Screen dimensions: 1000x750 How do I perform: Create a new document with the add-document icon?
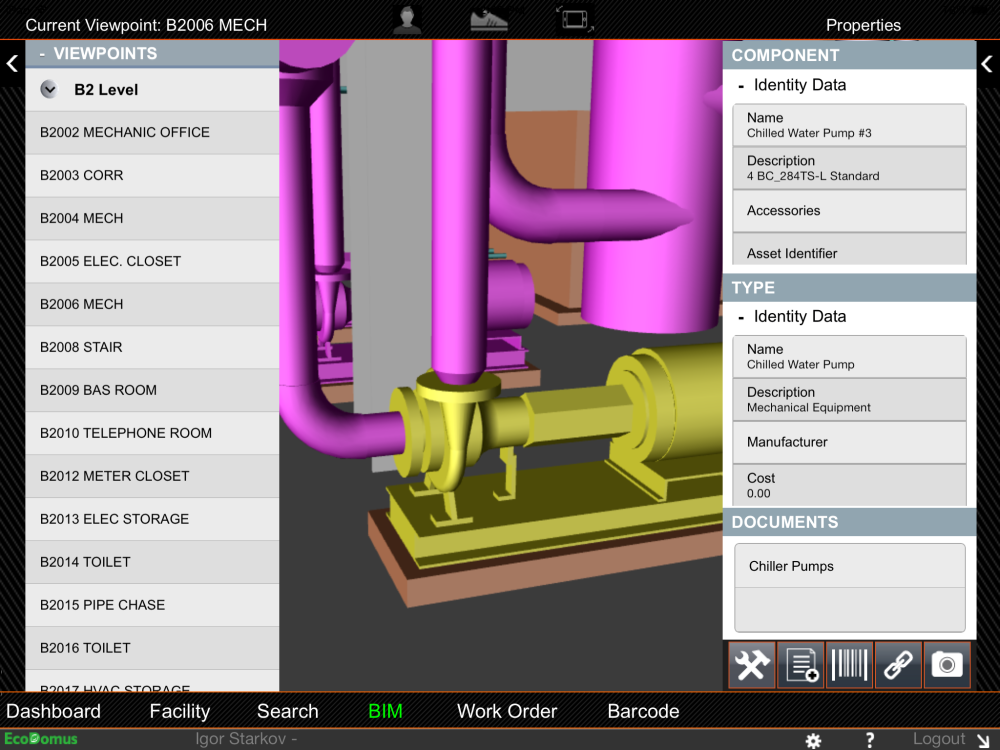click(800, 664)
